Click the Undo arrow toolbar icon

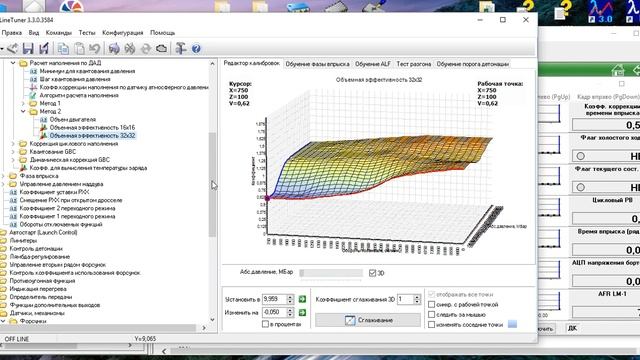pos(95,49)
